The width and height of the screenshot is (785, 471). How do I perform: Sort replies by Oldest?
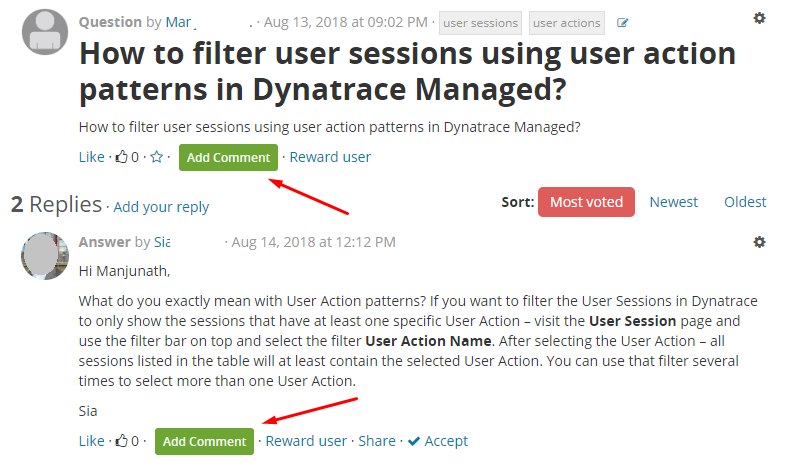pos(745,202)
